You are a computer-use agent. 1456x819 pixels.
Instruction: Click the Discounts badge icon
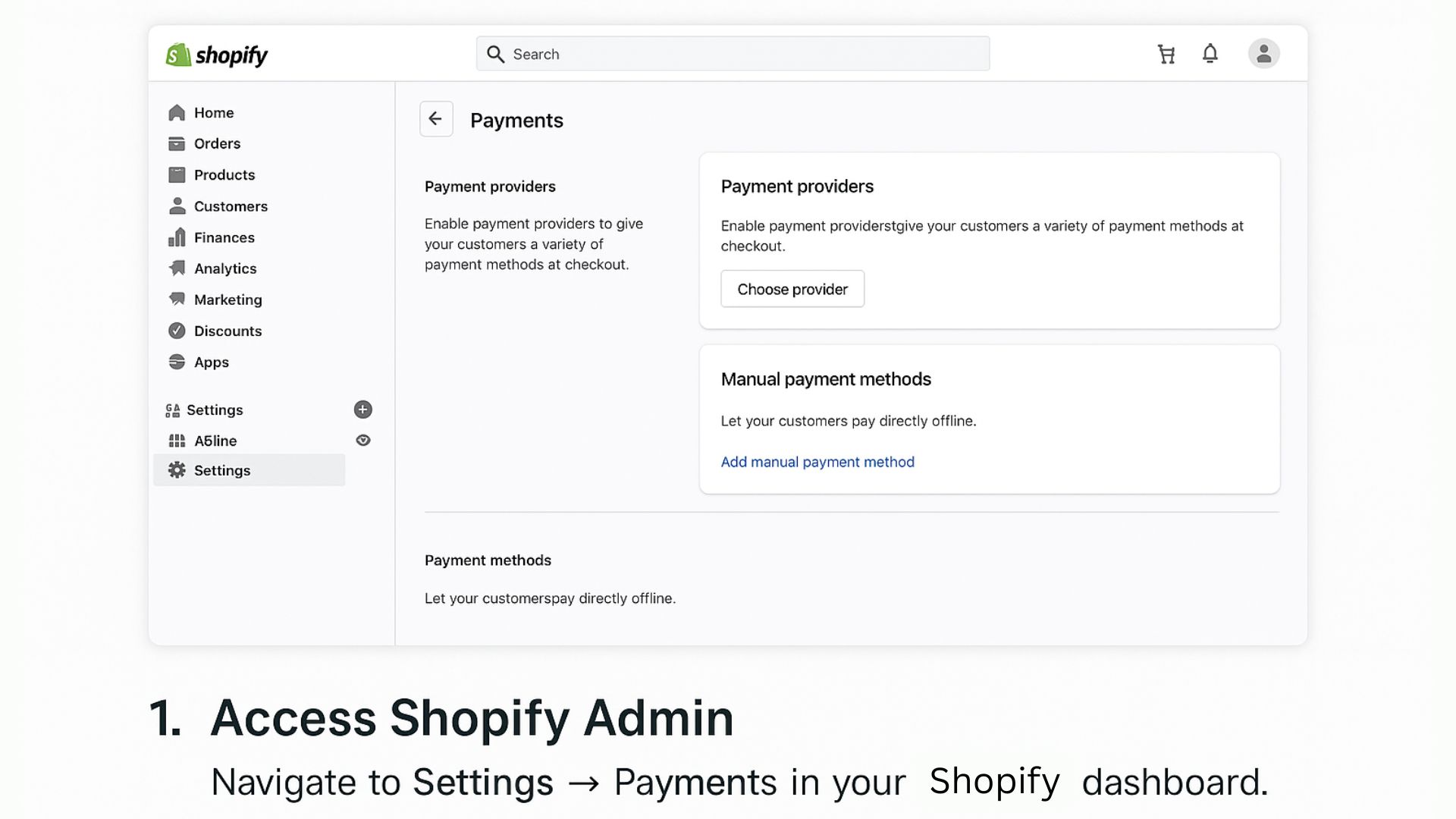tap(177, 331)
